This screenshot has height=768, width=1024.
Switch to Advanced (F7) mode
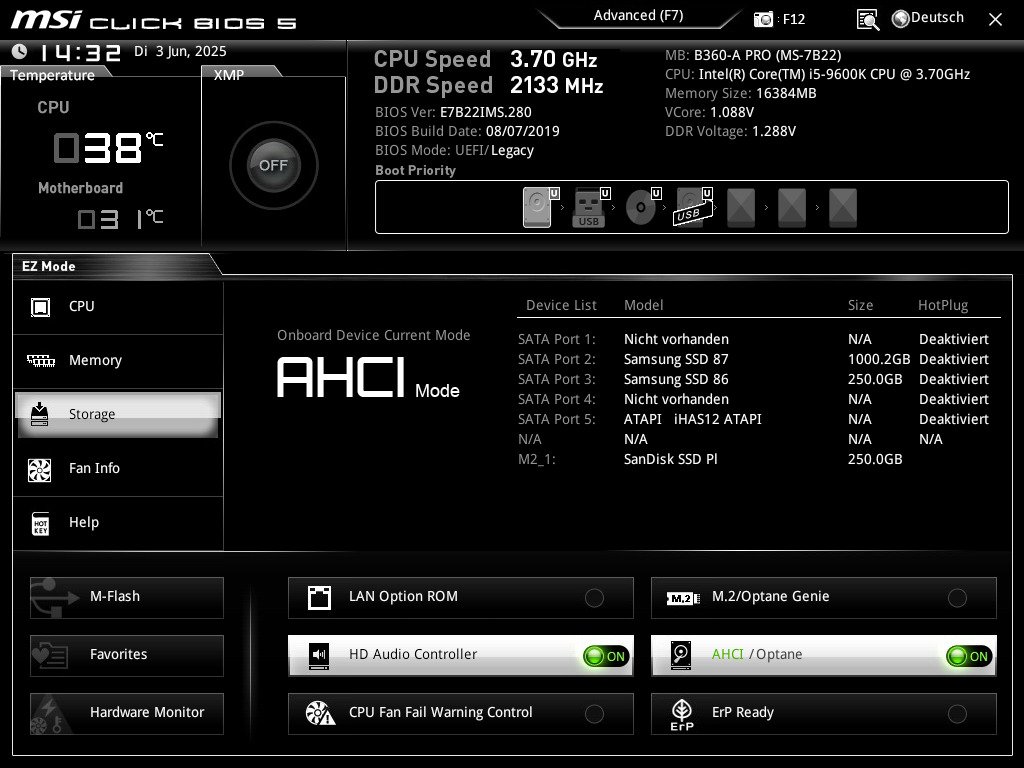[x=638, y=16]
